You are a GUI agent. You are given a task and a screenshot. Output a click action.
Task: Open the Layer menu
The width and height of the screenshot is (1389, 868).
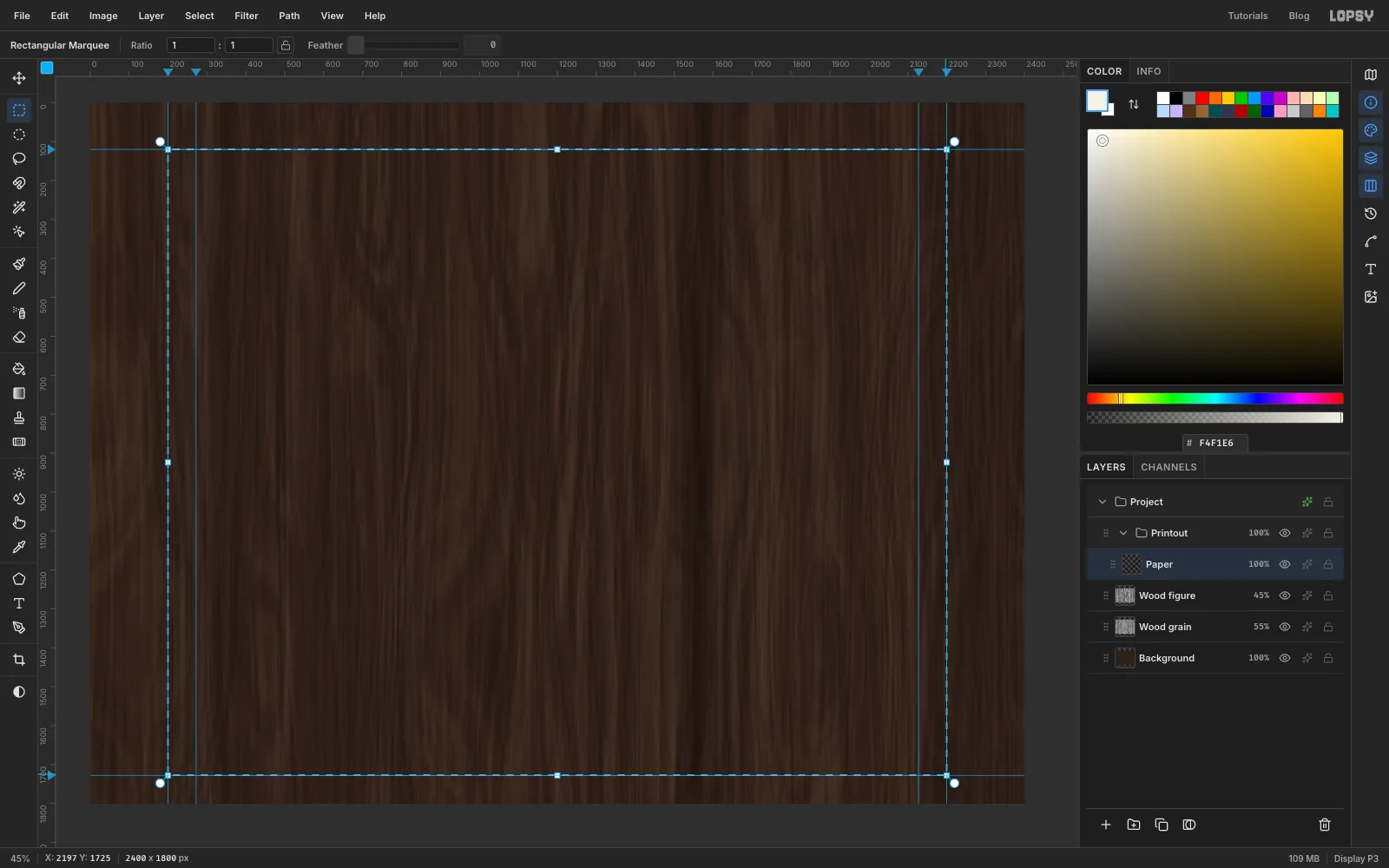[151, 16]
